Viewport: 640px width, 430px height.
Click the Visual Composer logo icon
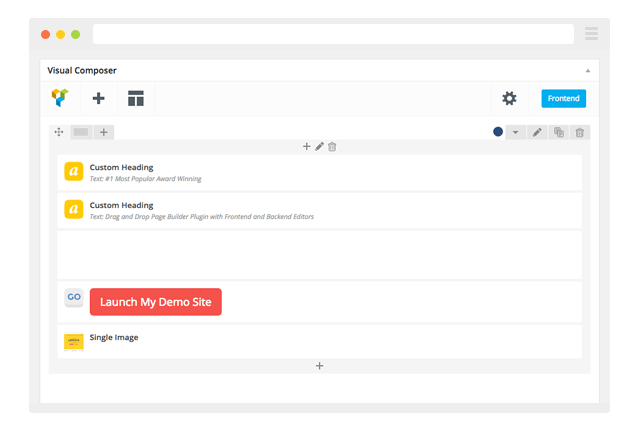pyautogui.click(x=60, y=98)
